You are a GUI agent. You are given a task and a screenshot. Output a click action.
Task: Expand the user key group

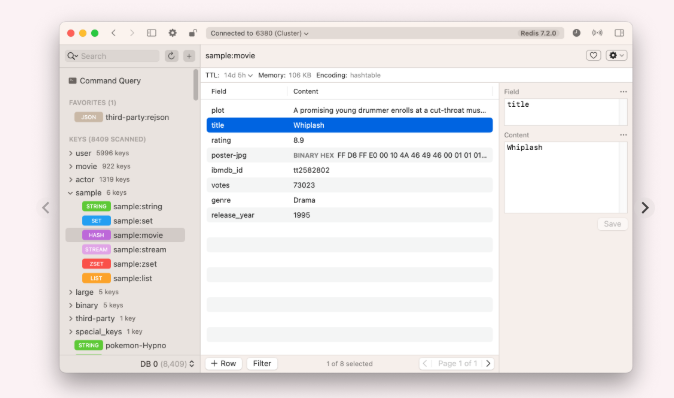point(70,153)
